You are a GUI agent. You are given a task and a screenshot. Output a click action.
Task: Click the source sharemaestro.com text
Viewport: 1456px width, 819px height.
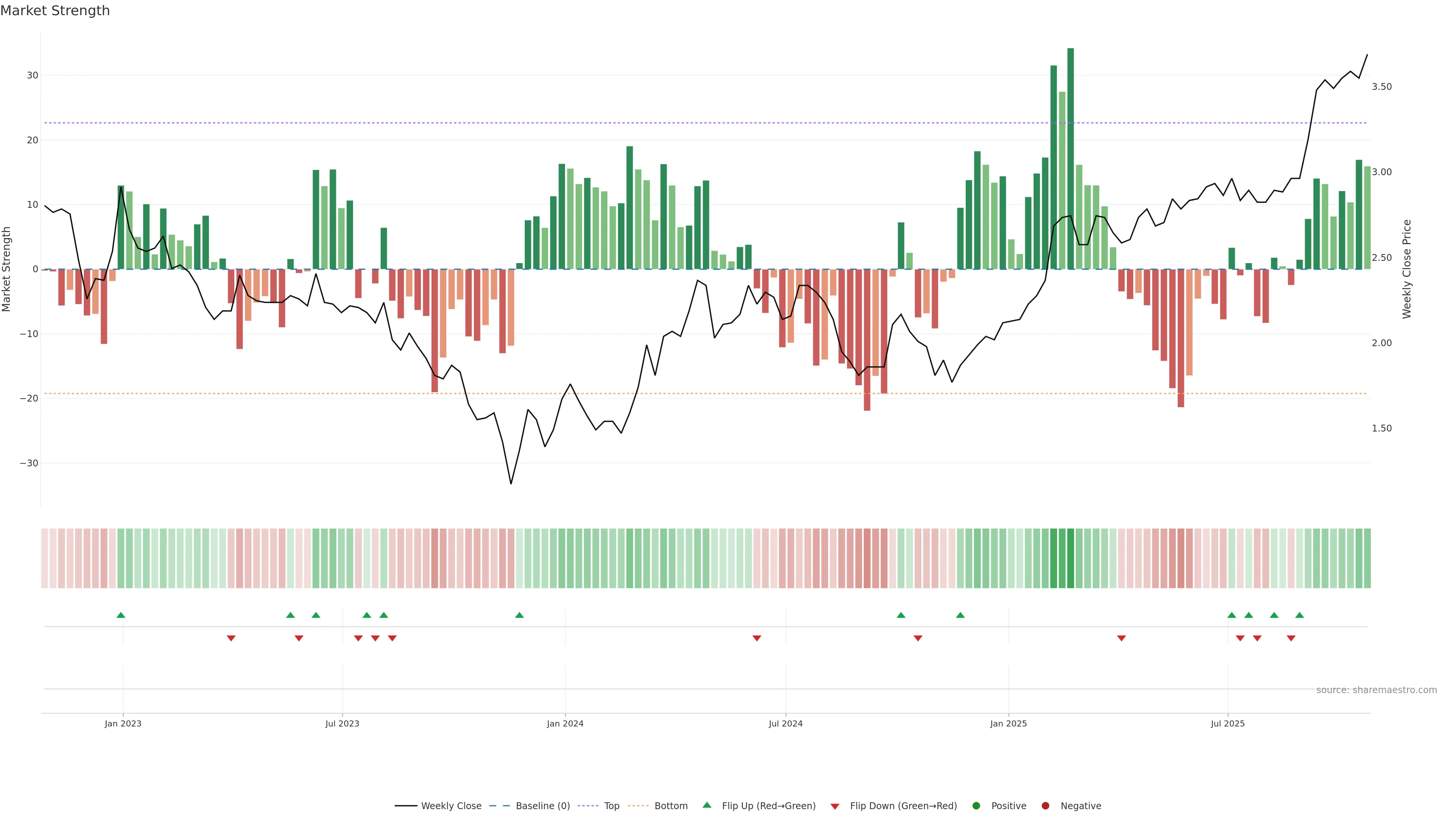pyautogui.click(x=1376, y=690)
